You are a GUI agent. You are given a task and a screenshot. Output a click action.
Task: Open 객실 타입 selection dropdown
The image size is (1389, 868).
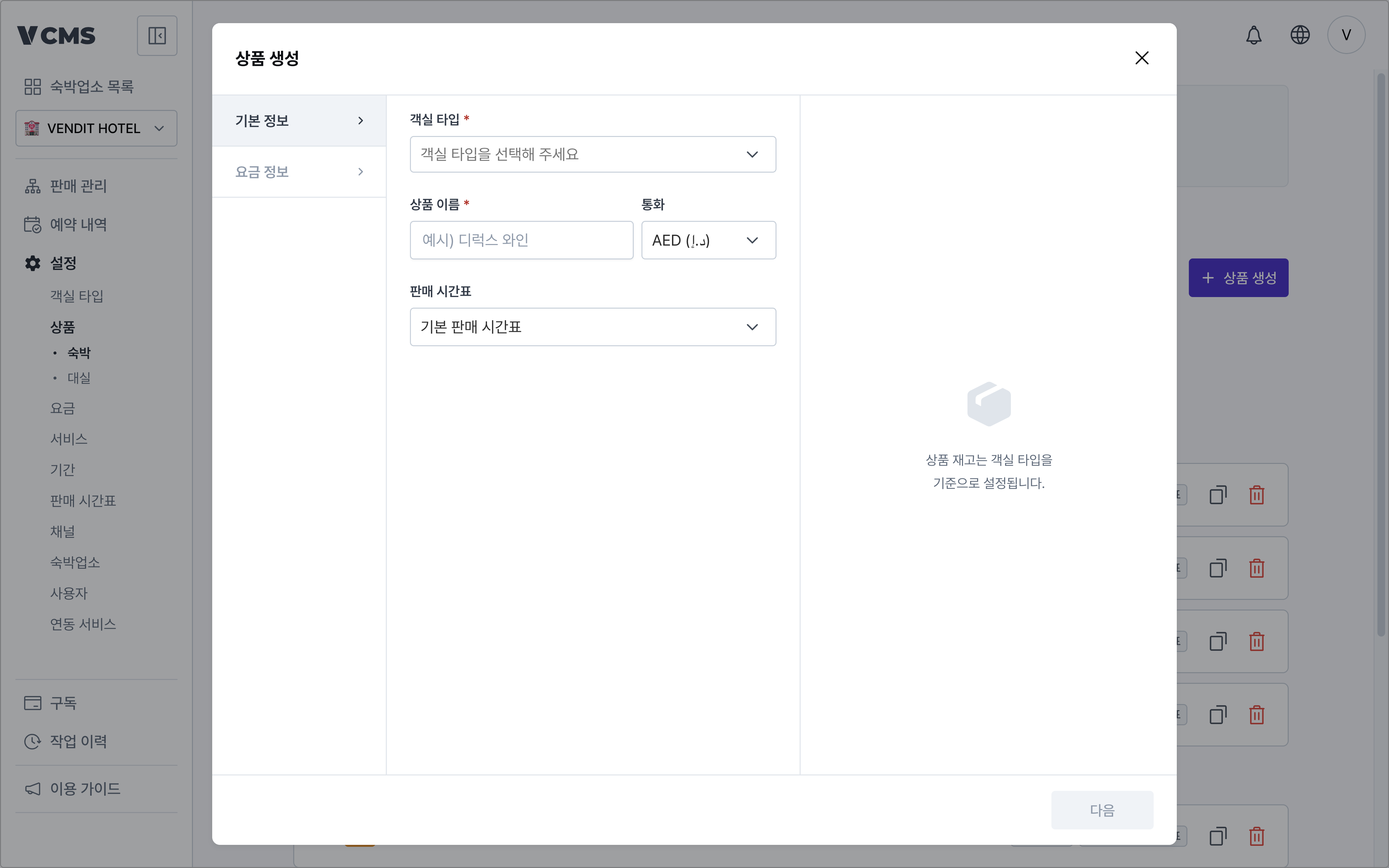pos(593,154)
